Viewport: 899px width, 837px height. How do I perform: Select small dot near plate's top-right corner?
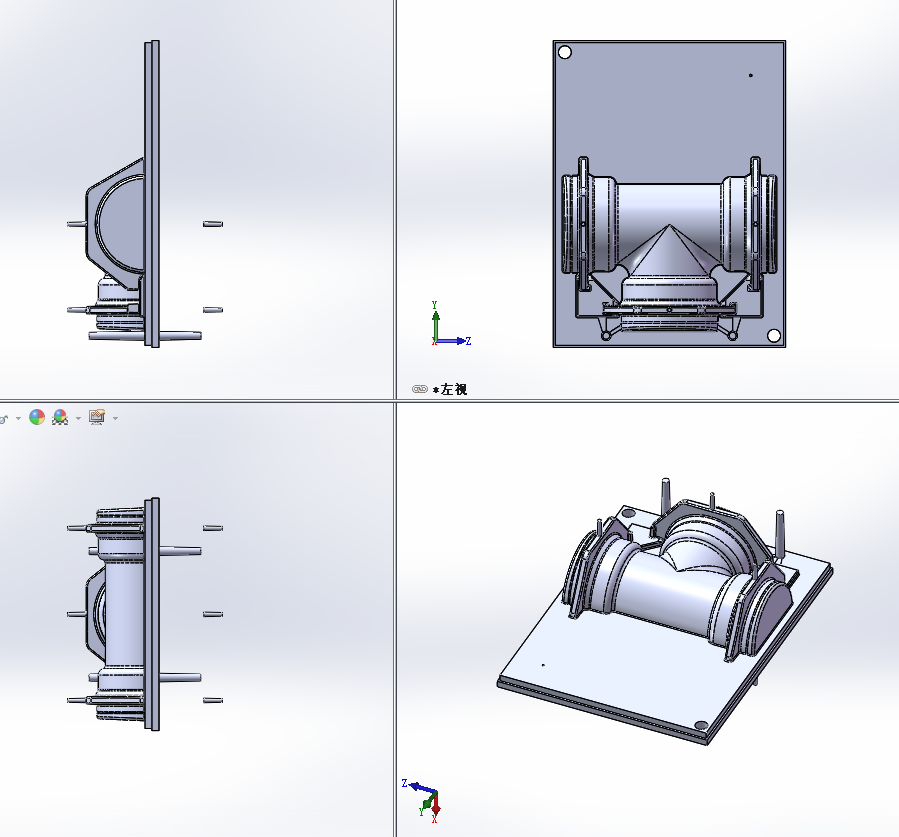[x=751, y=75]
